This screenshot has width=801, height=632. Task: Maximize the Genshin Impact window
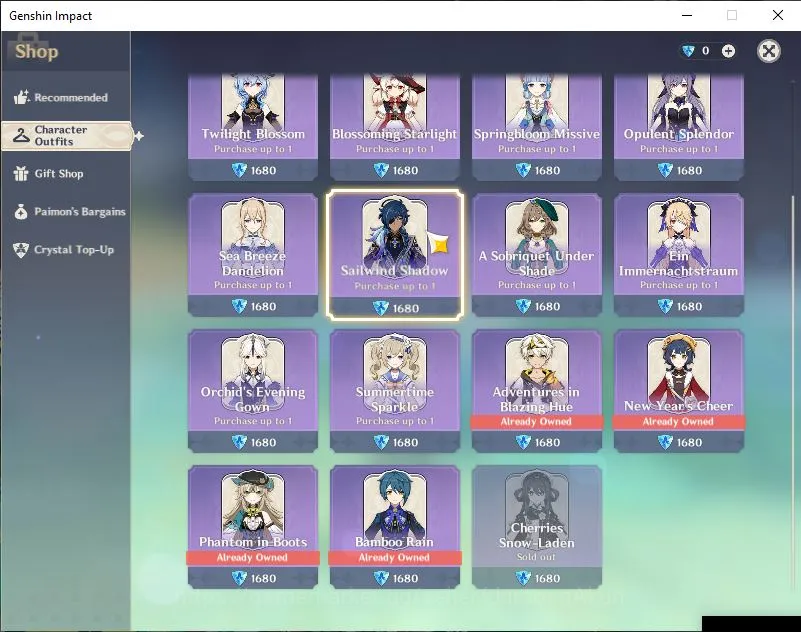(x=732, y=15)
